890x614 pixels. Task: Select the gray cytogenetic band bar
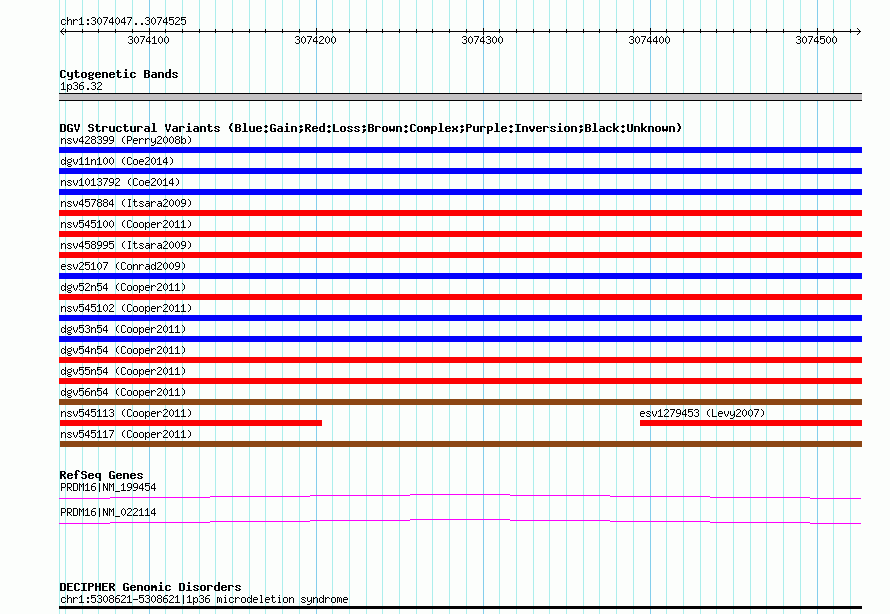[460, 97]
